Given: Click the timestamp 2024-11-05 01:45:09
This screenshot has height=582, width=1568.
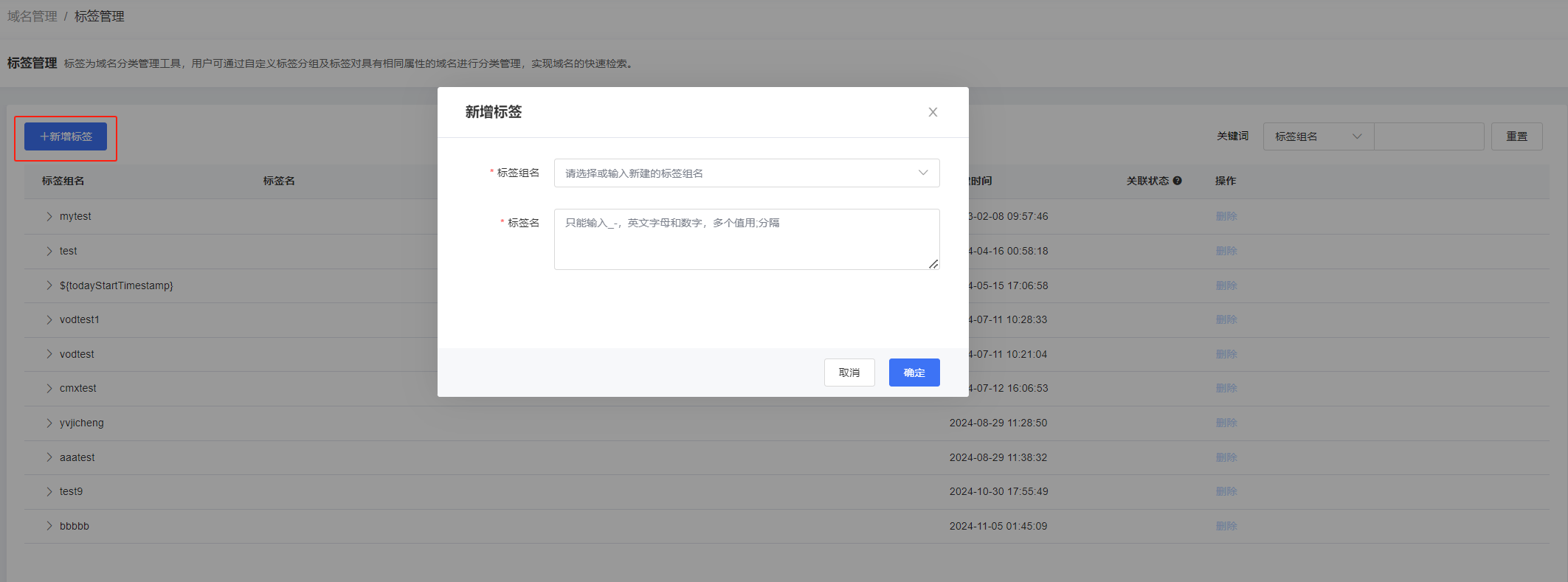Looking at the screenshot, I should (x=998, y=526).
